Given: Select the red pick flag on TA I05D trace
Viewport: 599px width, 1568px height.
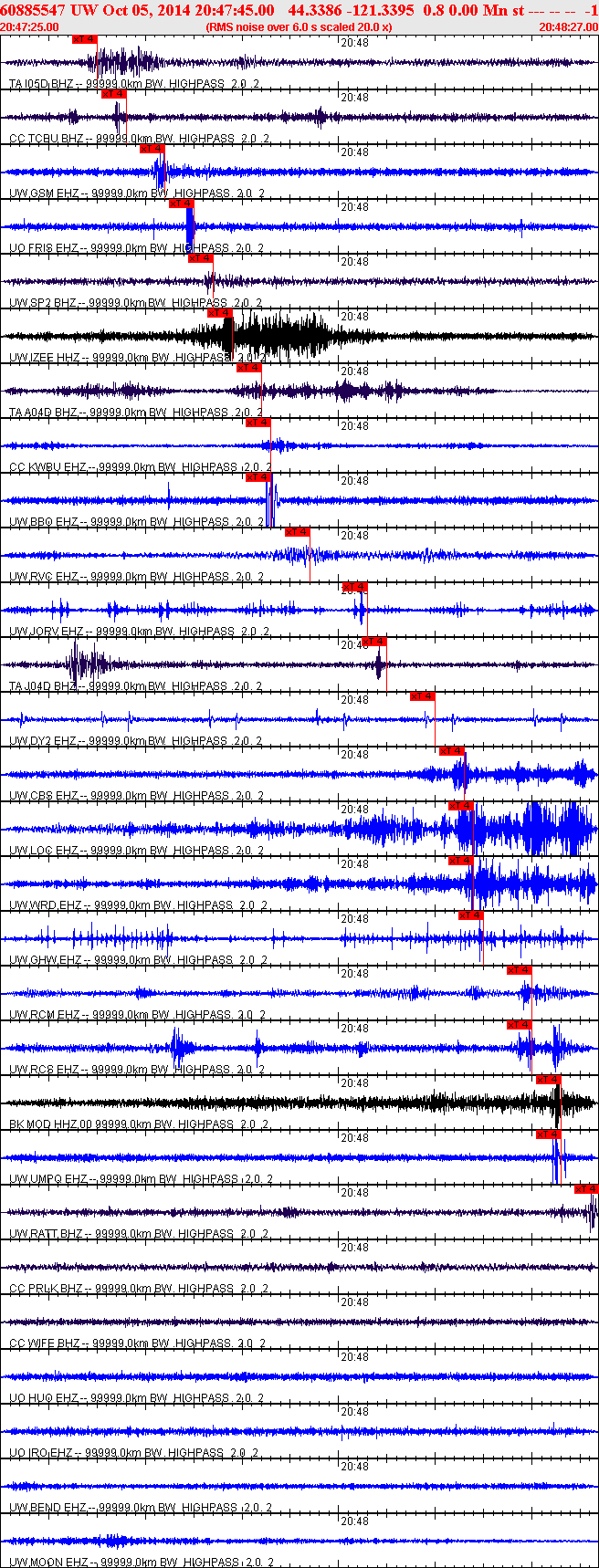Looking at the screenshot, I should (x=84, y=39).
